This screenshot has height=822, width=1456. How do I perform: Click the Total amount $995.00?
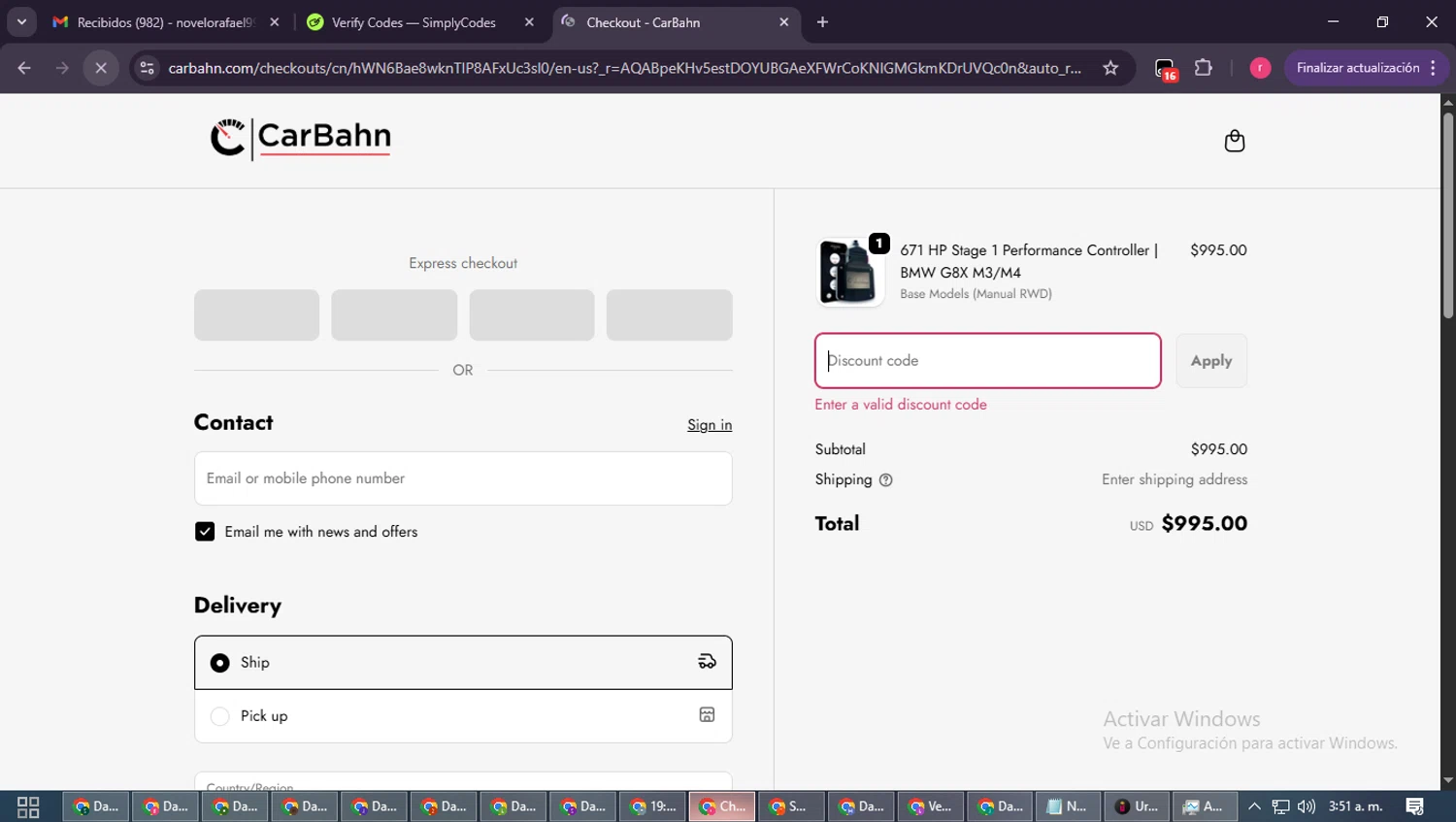click(1204, 524)
